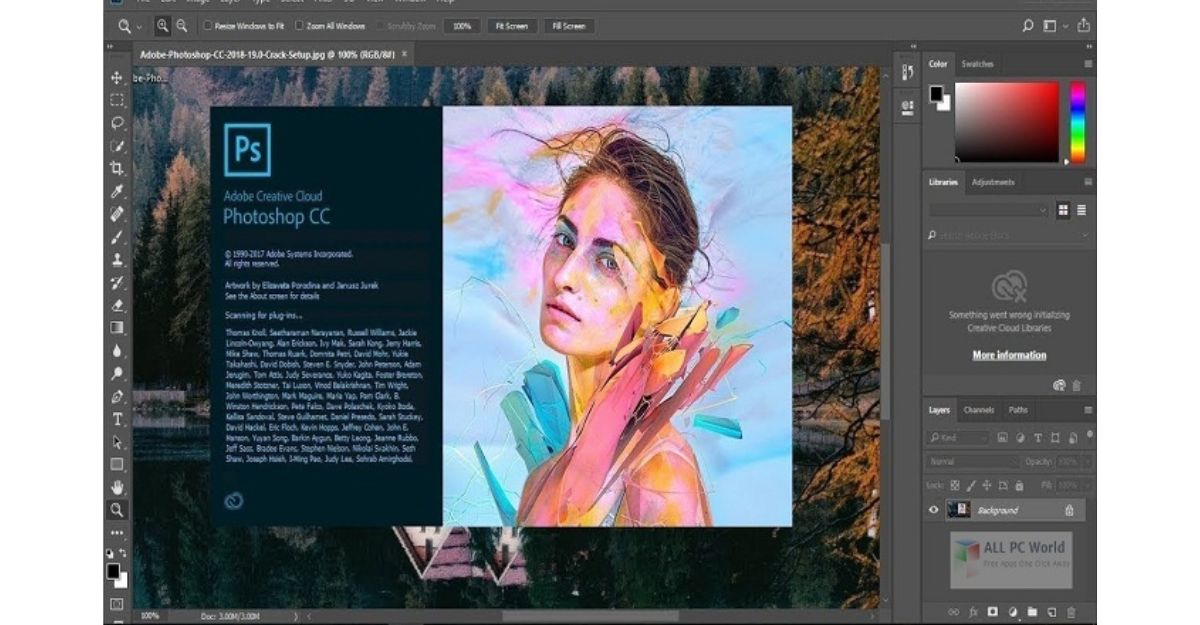Image resolution: width=1200 pixels, height=625 pixels.
Task: Click the Share image icon at top right
Action: coord(1084,25)
